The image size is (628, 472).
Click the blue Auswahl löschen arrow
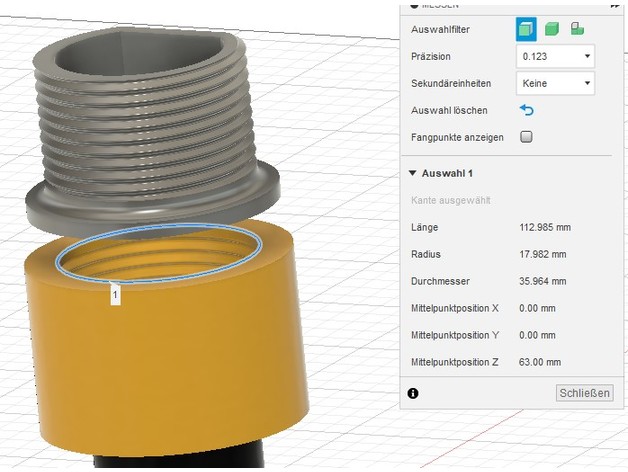(x=526, y=109)
